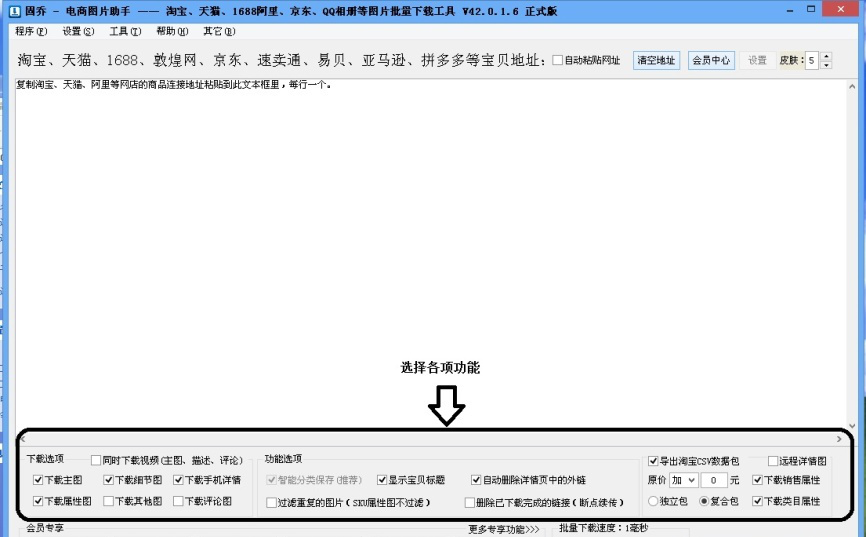Screen dimensions: 866x537
Task: Increase the 皮肤 value with the up arrow
Action: pos(826,56)
